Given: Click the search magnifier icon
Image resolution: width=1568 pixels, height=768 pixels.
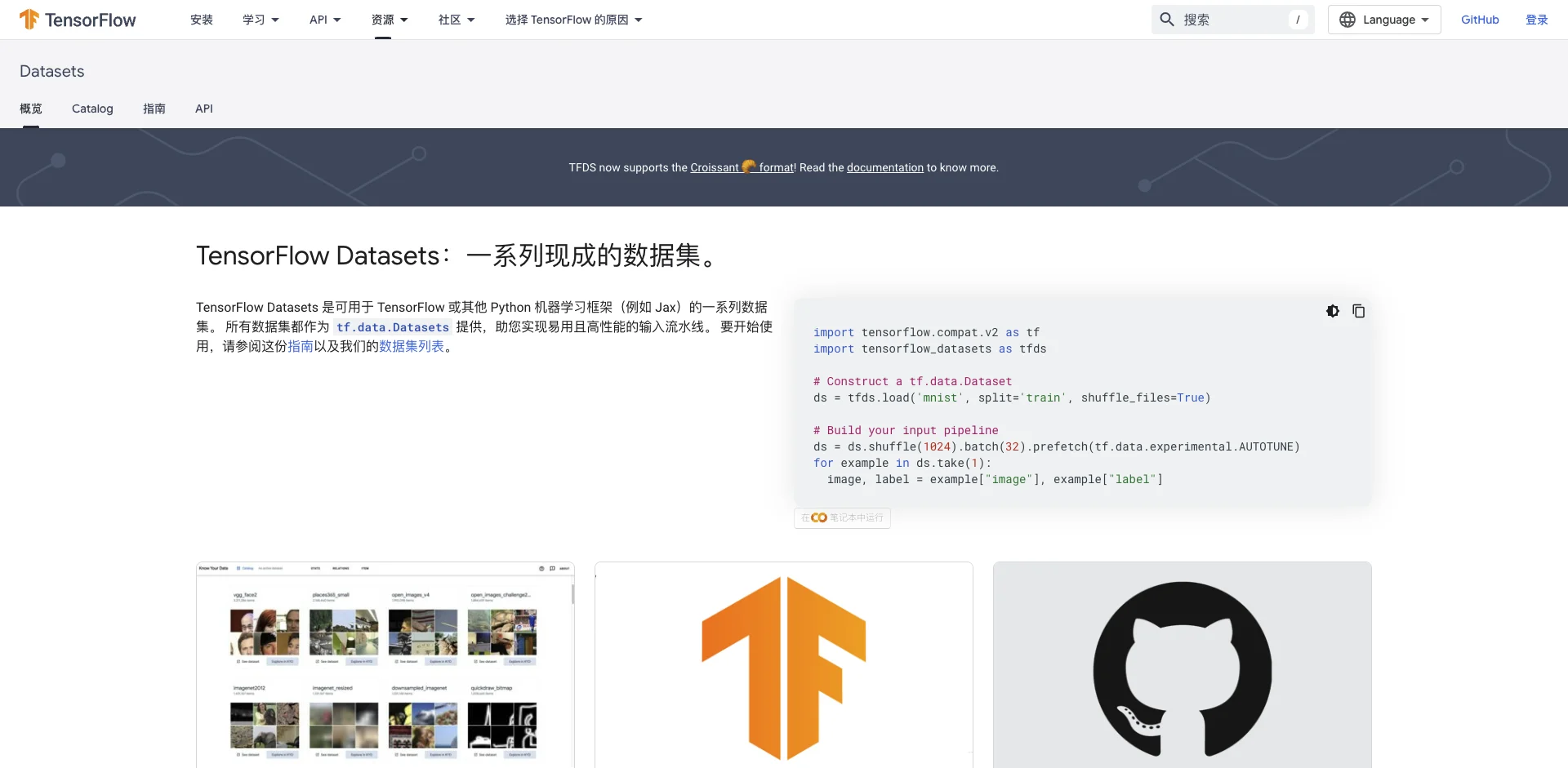Looking at the screenshot, I should pyautogui.click(x=1167, y=20).
